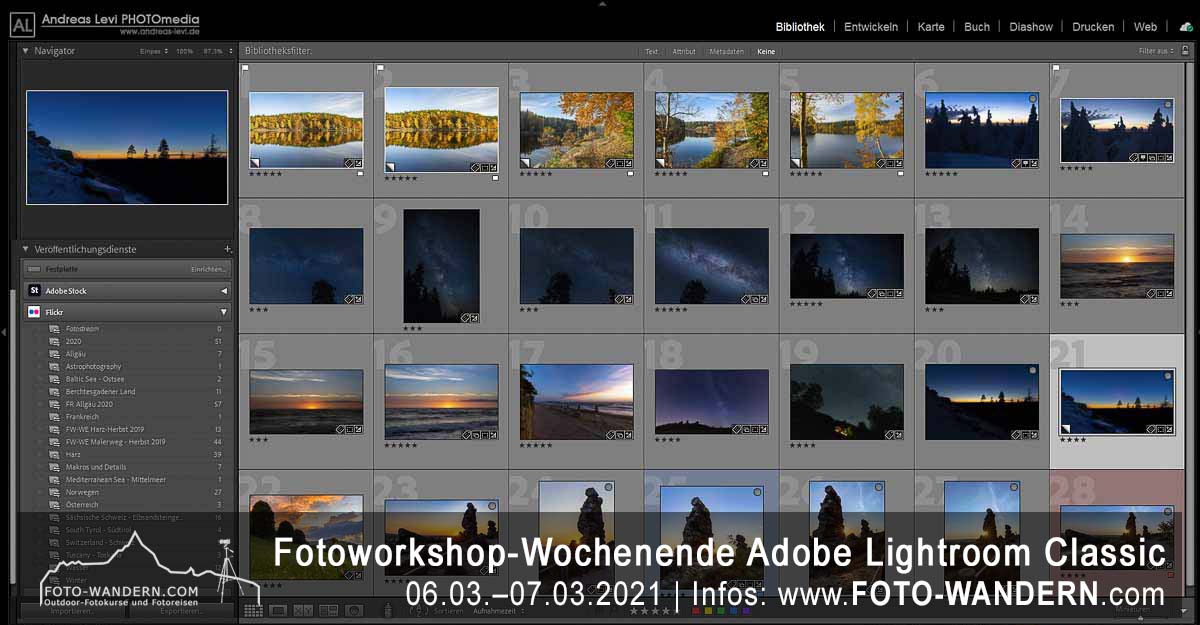Open the Buch module

tap(977, 27)
